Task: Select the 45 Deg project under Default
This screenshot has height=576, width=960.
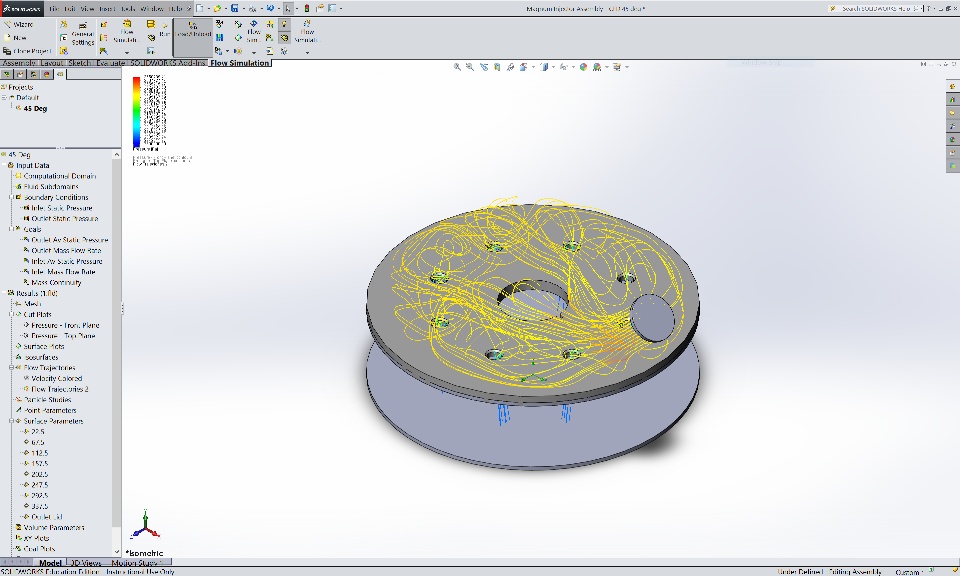Action: [35, 108]
